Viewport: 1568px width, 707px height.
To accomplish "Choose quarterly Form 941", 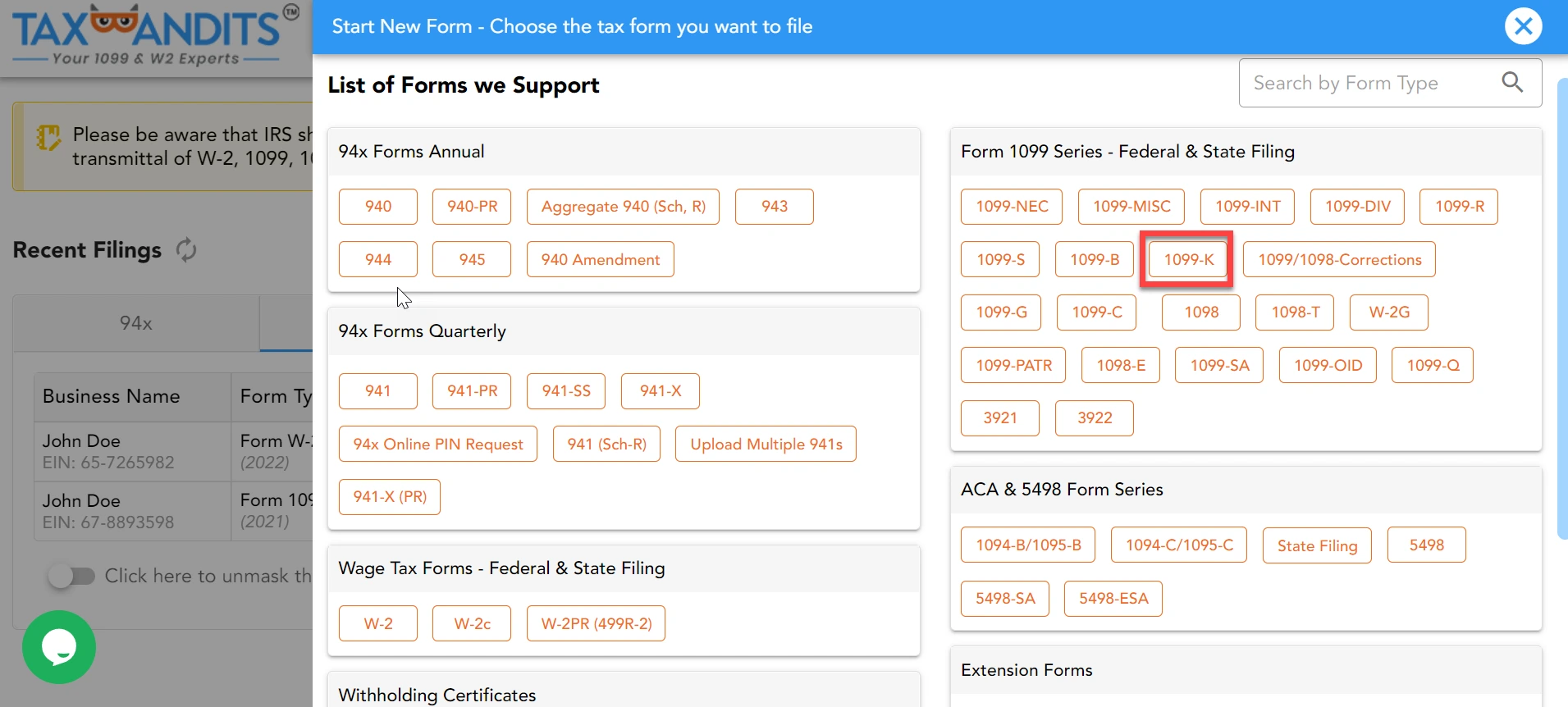I will [378, 391].
